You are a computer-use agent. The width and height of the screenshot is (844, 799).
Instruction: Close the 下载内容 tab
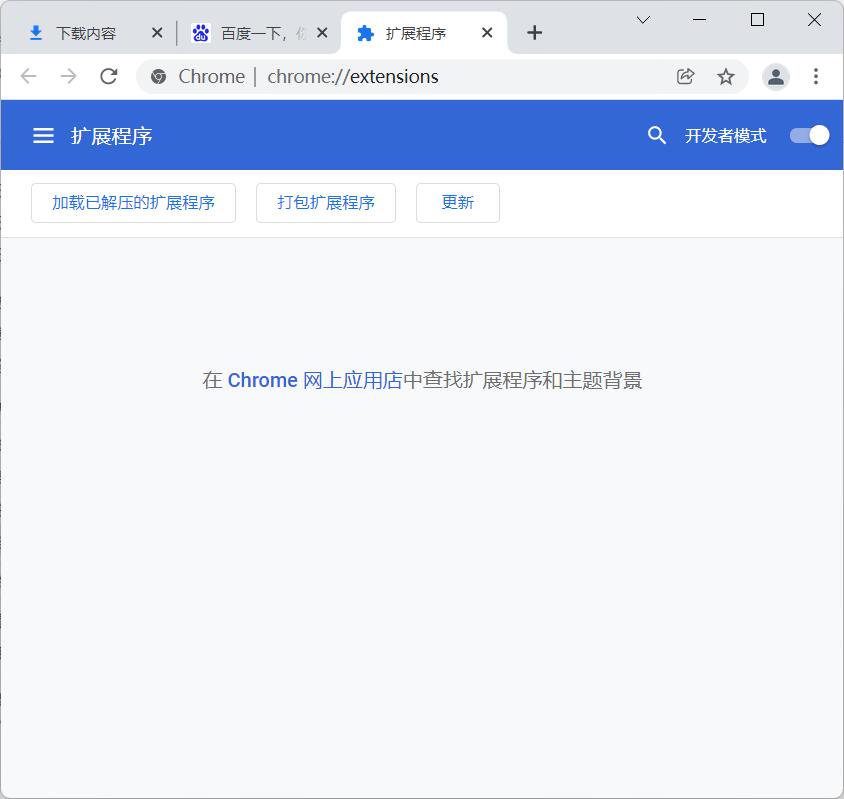point(157,33)
